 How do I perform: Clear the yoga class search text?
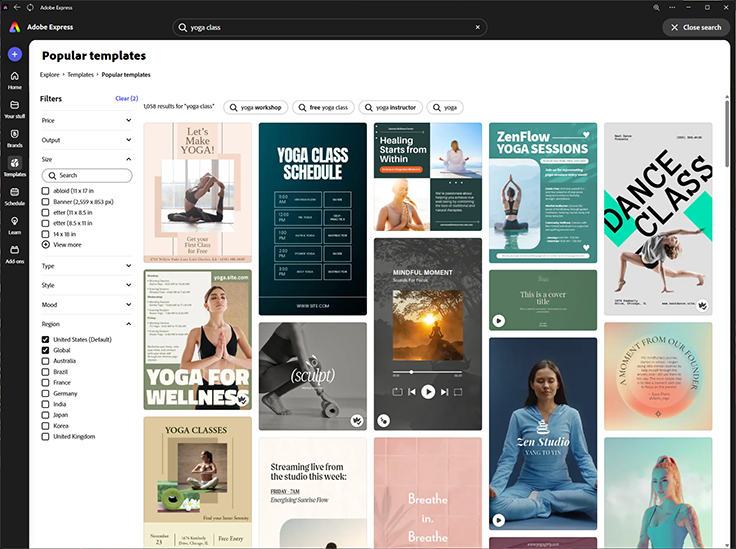tap(477, 28)
